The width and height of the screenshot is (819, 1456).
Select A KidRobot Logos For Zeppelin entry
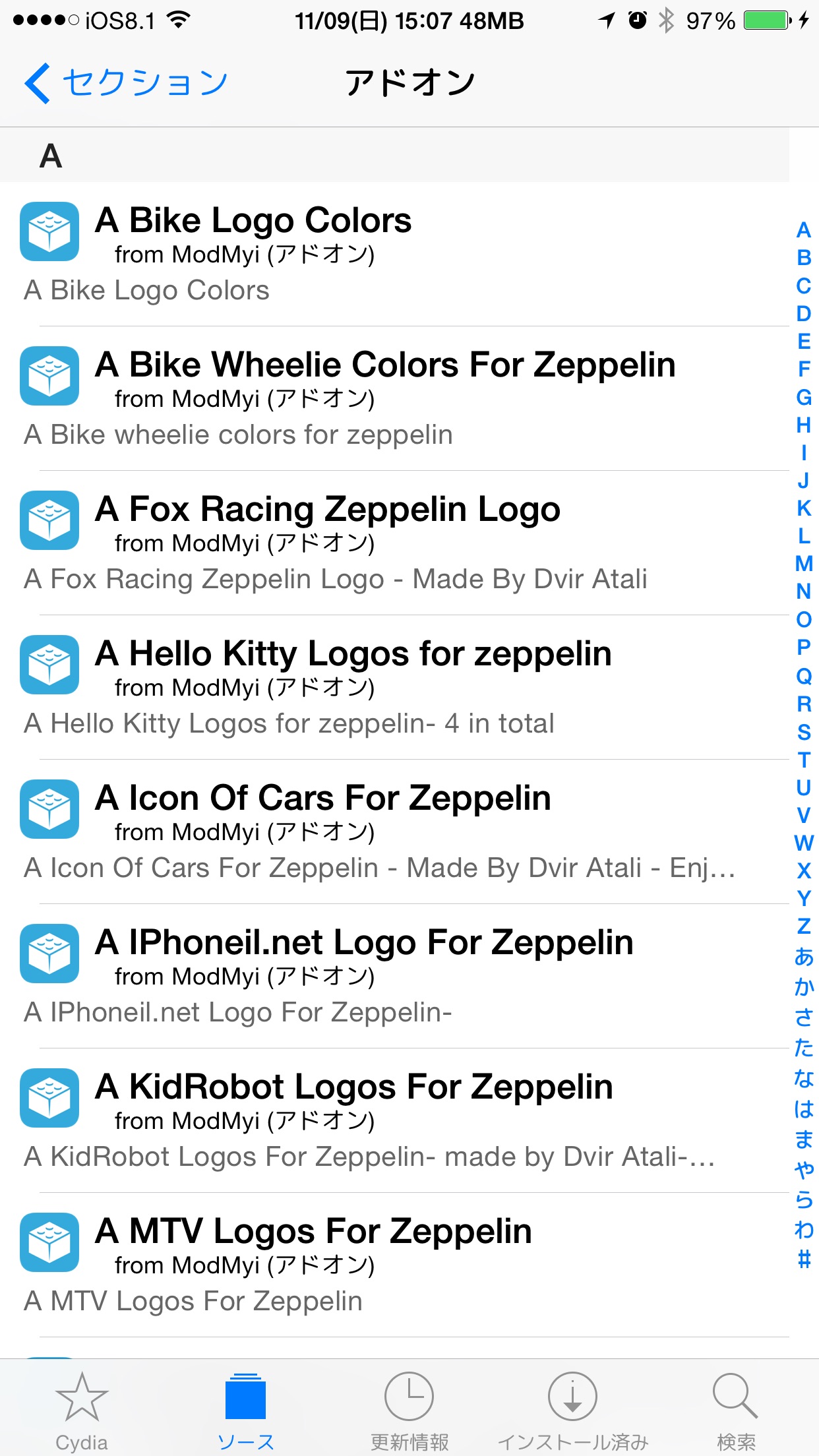394,1120
